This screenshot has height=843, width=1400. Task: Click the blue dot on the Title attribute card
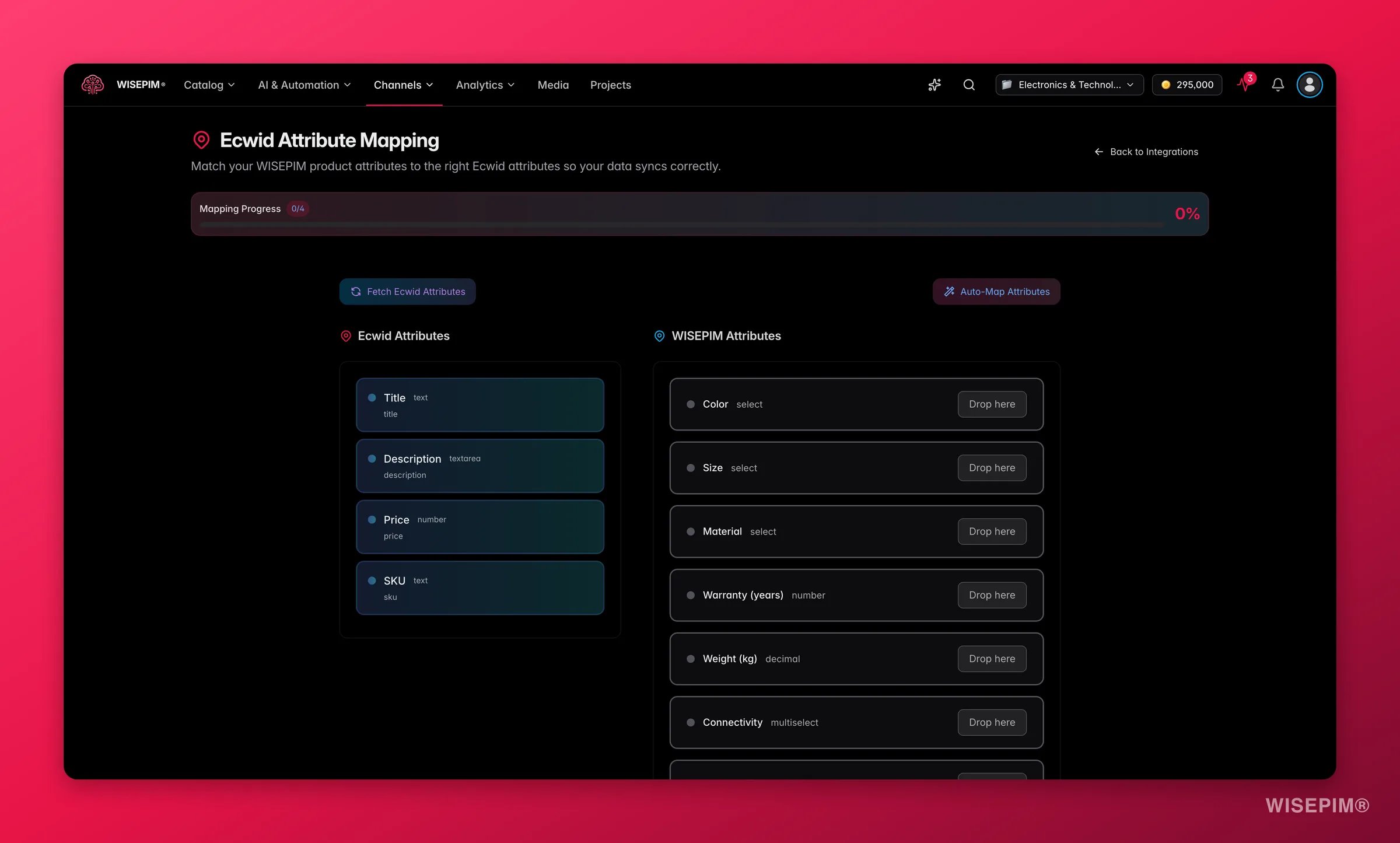[x=372, y=397]
